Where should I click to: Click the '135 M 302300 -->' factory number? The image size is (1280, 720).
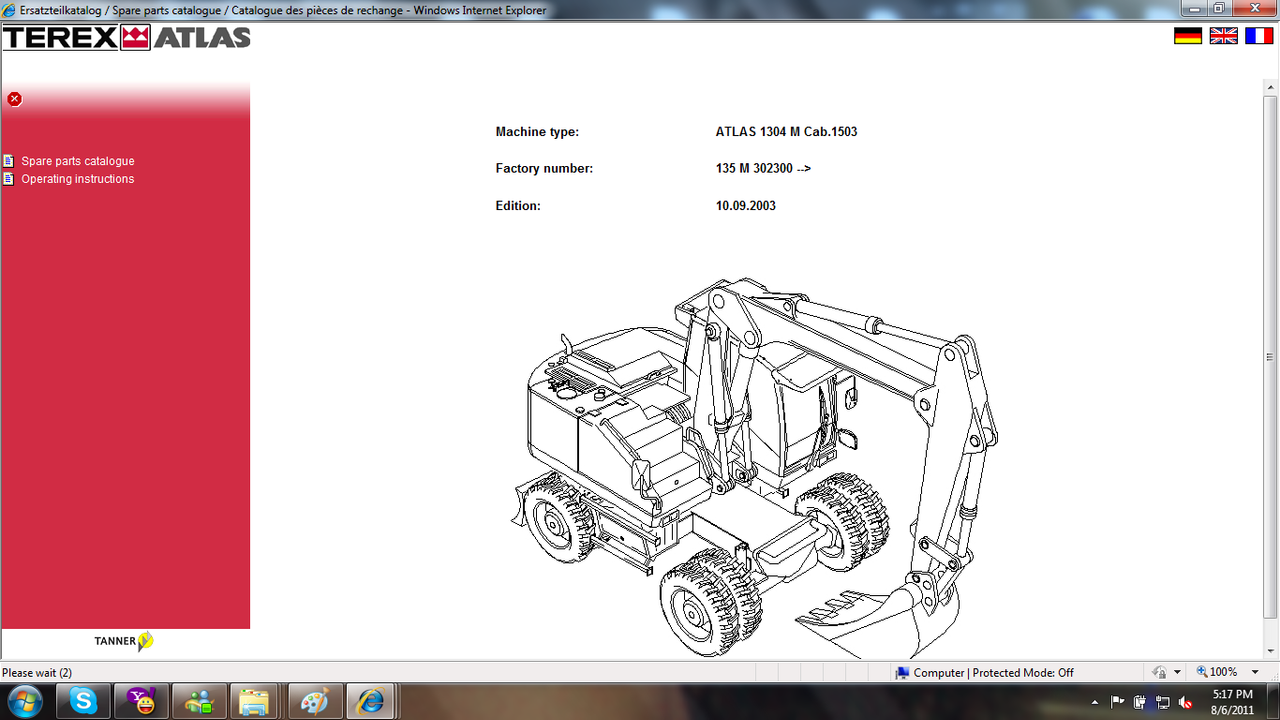click(763, 169)
